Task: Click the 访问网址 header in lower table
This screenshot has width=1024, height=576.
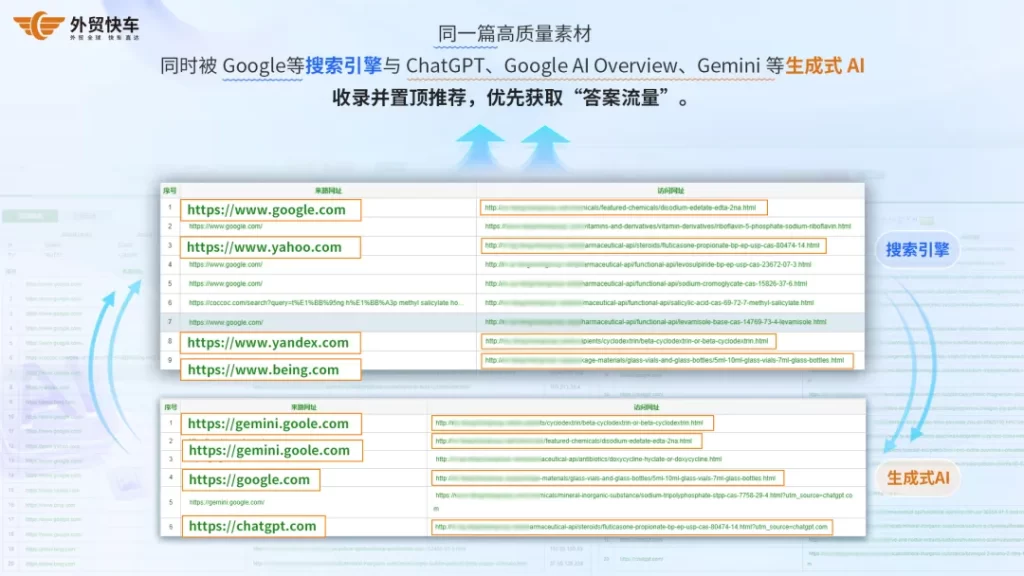Action: pyautogui.click(x=642, y=407)
